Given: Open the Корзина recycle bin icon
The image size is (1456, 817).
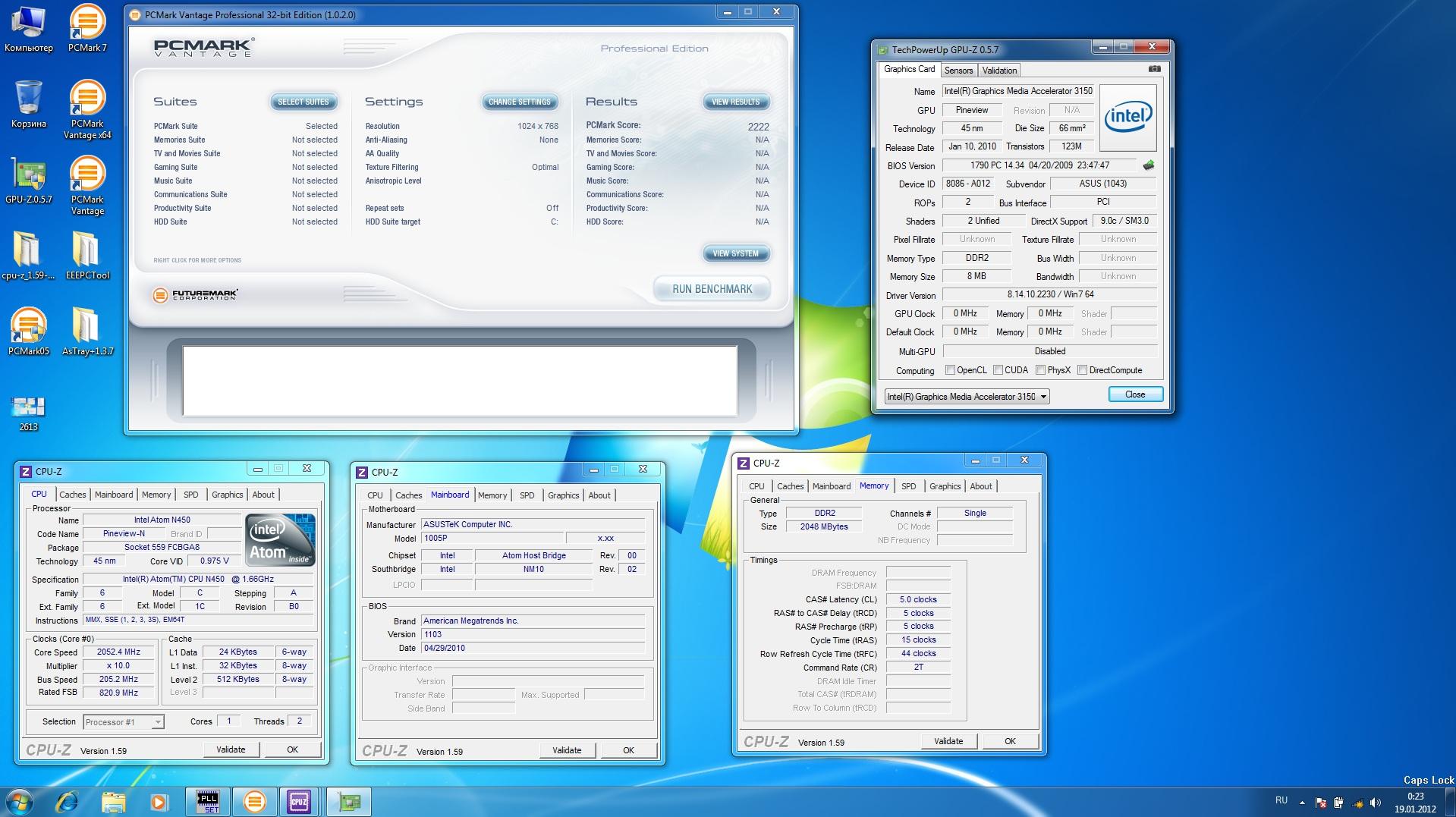Looking at the screenshot, I should (x=28, y=105).
